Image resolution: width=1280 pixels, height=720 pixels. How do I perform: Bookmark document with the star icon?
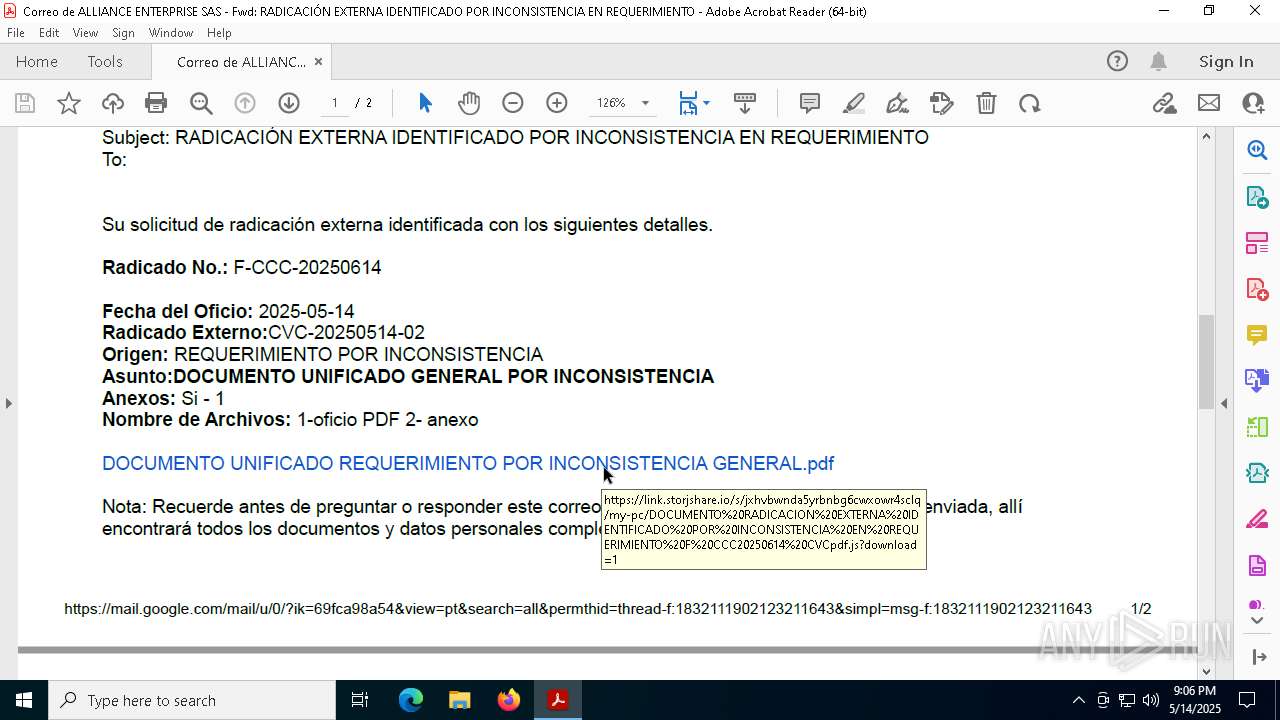[69, 103]
